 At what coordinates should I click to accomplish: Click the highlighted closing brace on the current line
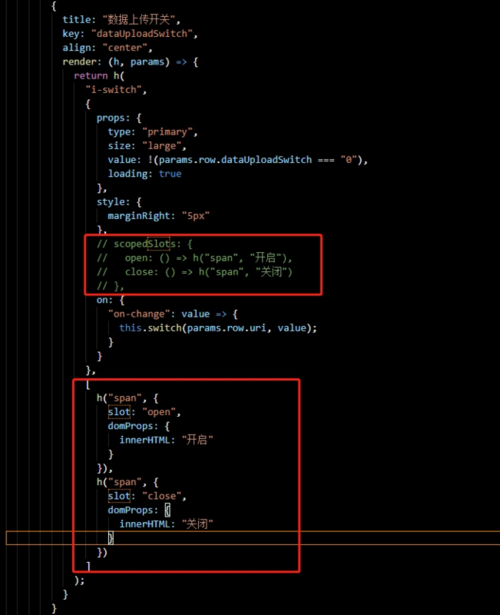pyautogui.click(x=111, y=538)
